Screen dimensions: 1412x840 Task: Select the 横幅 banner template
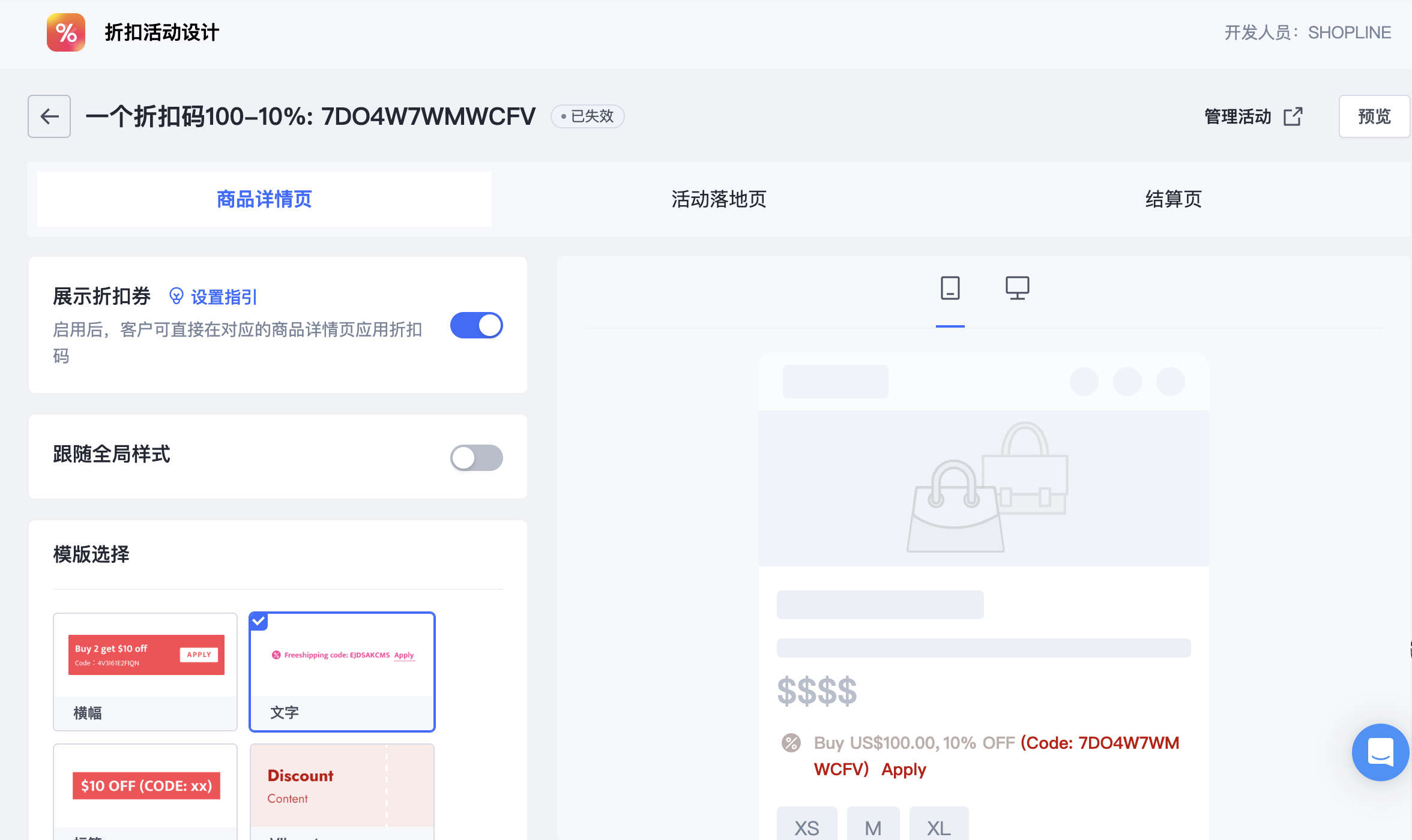pos(145,671)
